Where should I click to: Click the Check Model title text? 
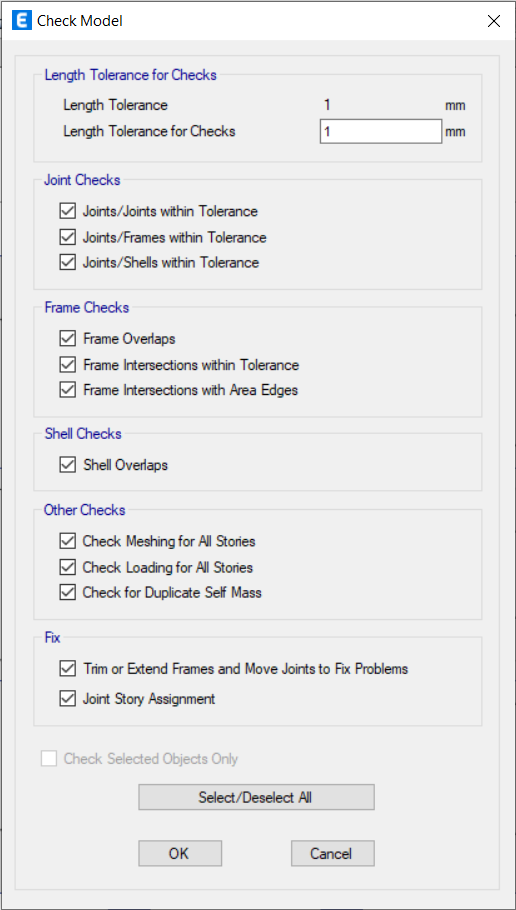tap(80, 21)
